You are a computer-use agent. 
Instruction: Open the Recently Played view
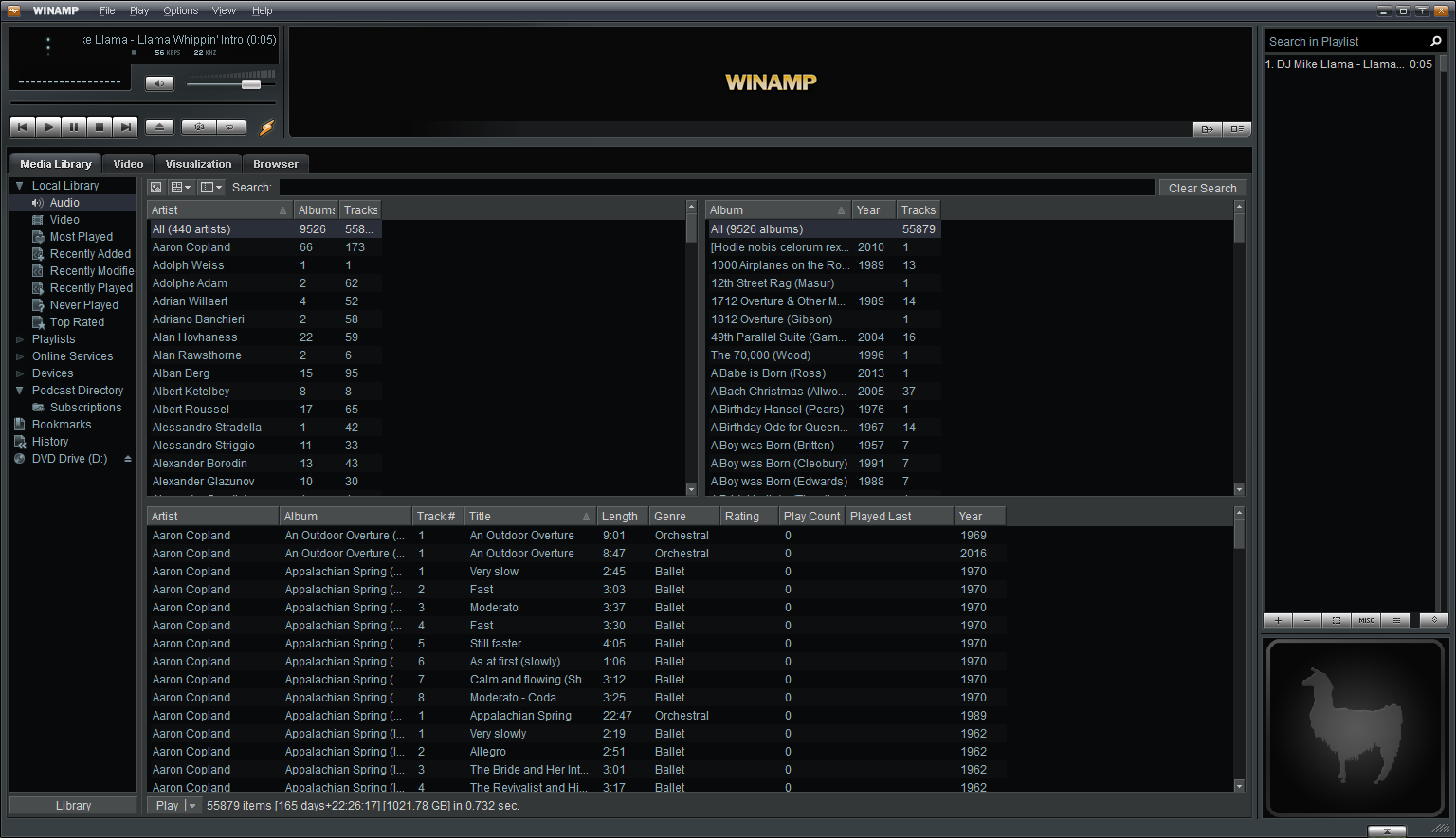tap(91, 288)
